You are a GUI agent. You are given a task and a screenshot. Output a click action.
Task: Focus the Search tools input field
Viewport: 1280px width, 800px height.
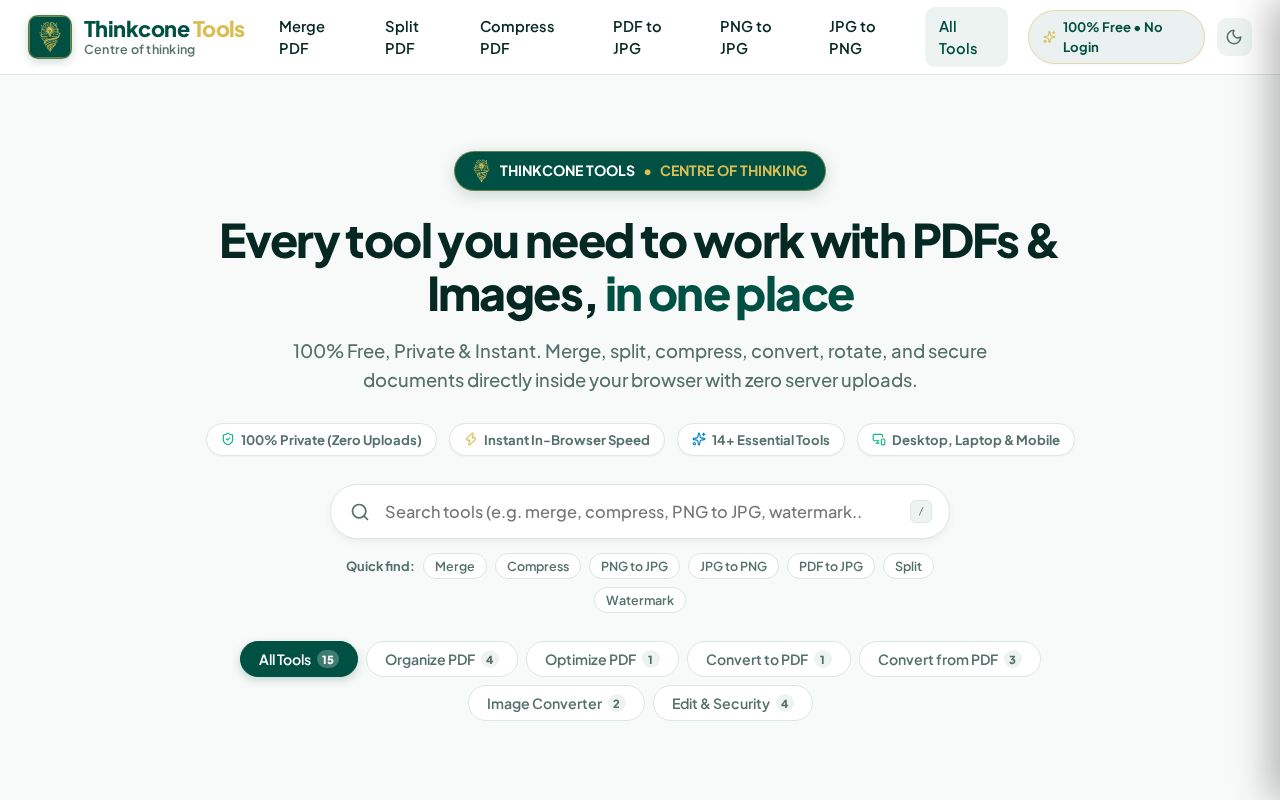click(640, 512)
